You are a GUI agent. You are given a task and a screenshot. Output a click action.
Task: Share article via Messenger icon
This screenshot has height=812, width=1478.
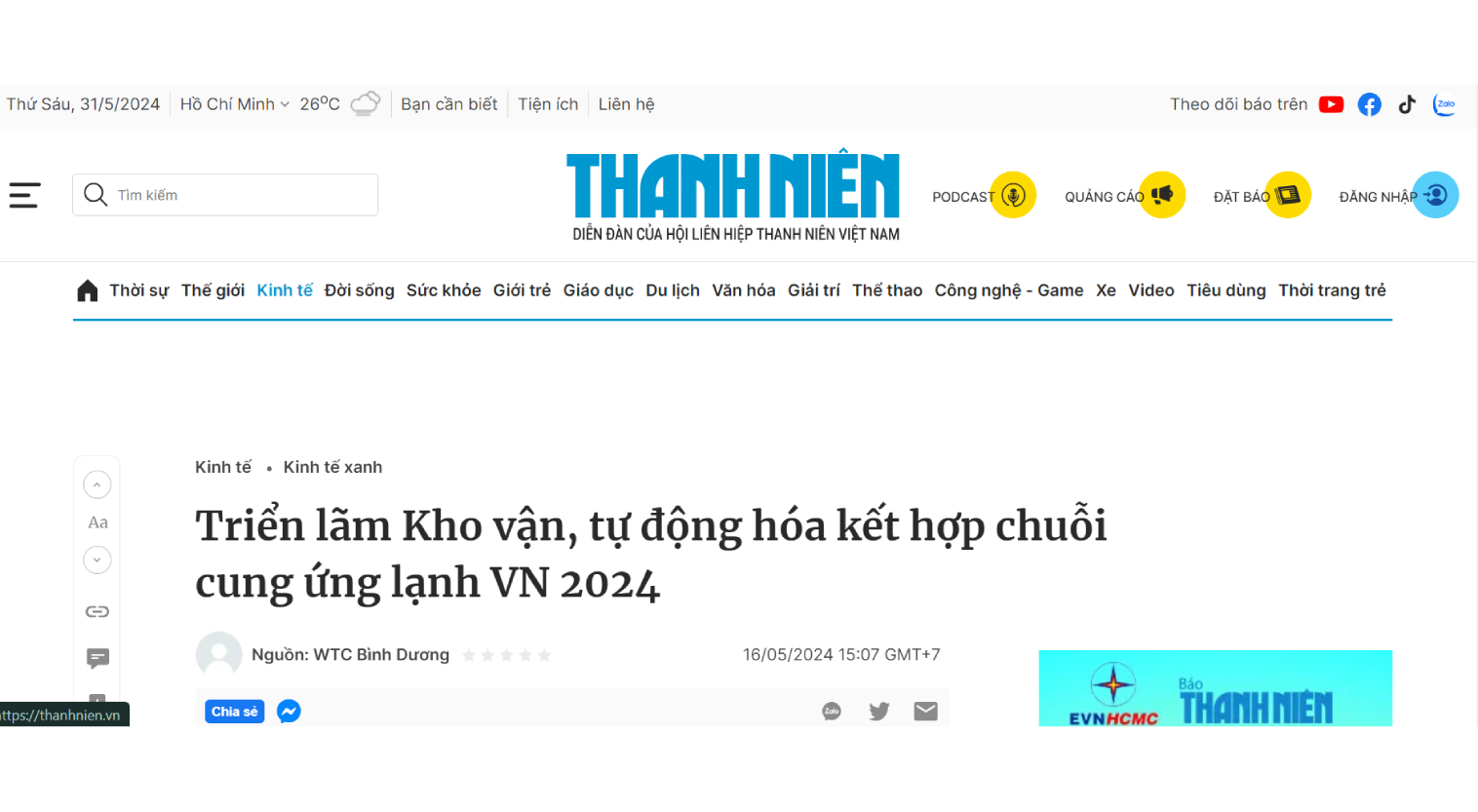(289, 712)
